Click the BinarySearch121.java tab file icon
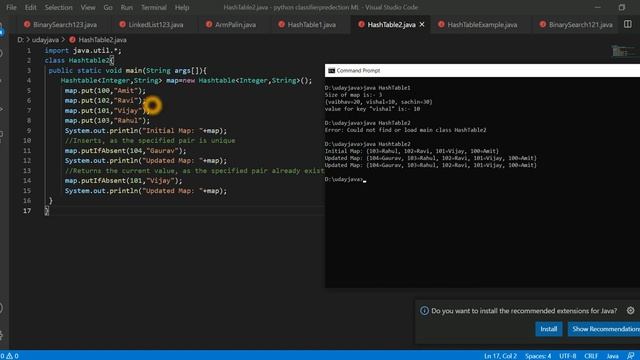 pyautogui.click(x=543, y=24)
